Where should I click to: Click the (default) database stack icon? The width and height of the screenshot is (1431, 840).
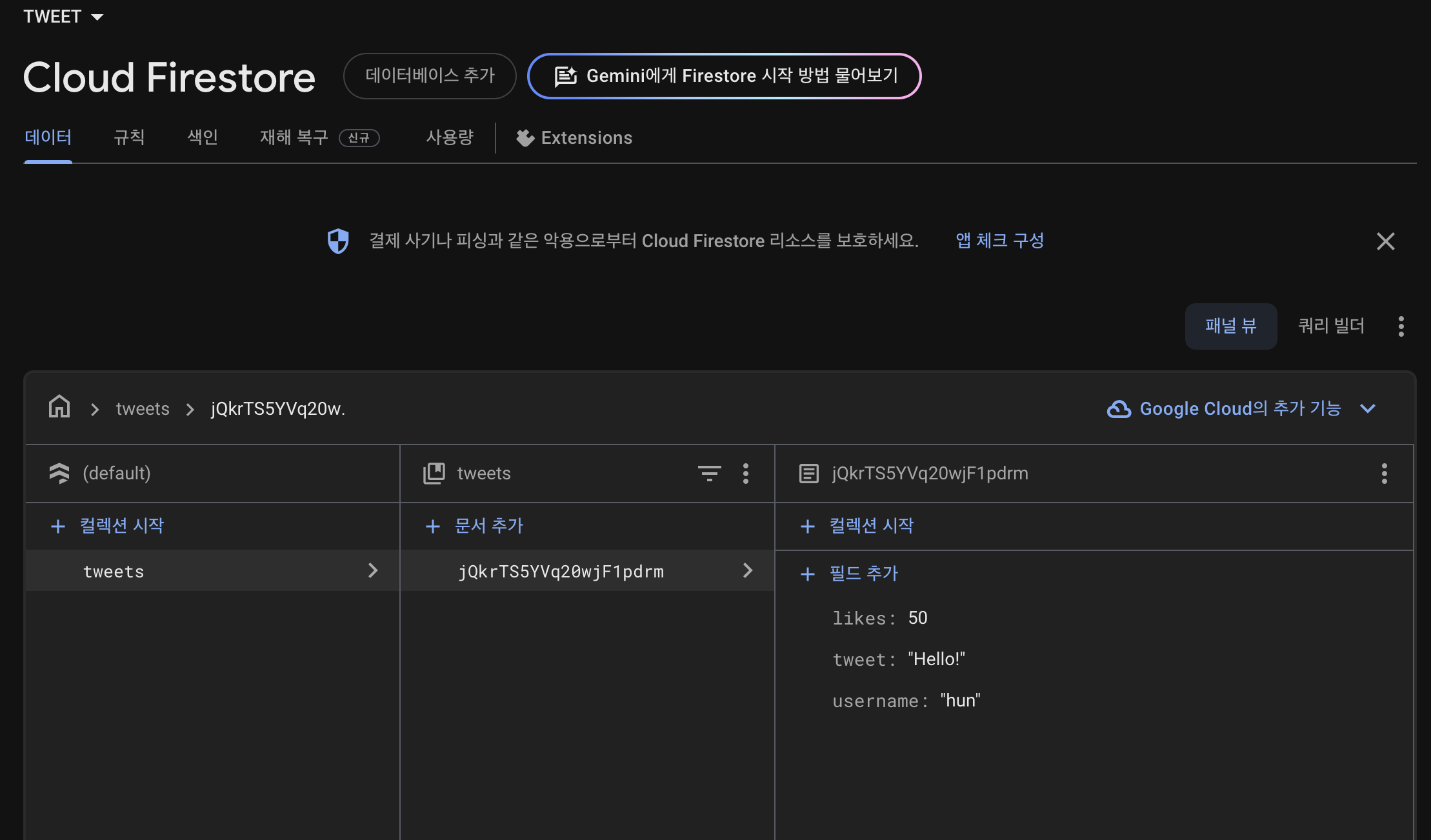tap(59, 473)
